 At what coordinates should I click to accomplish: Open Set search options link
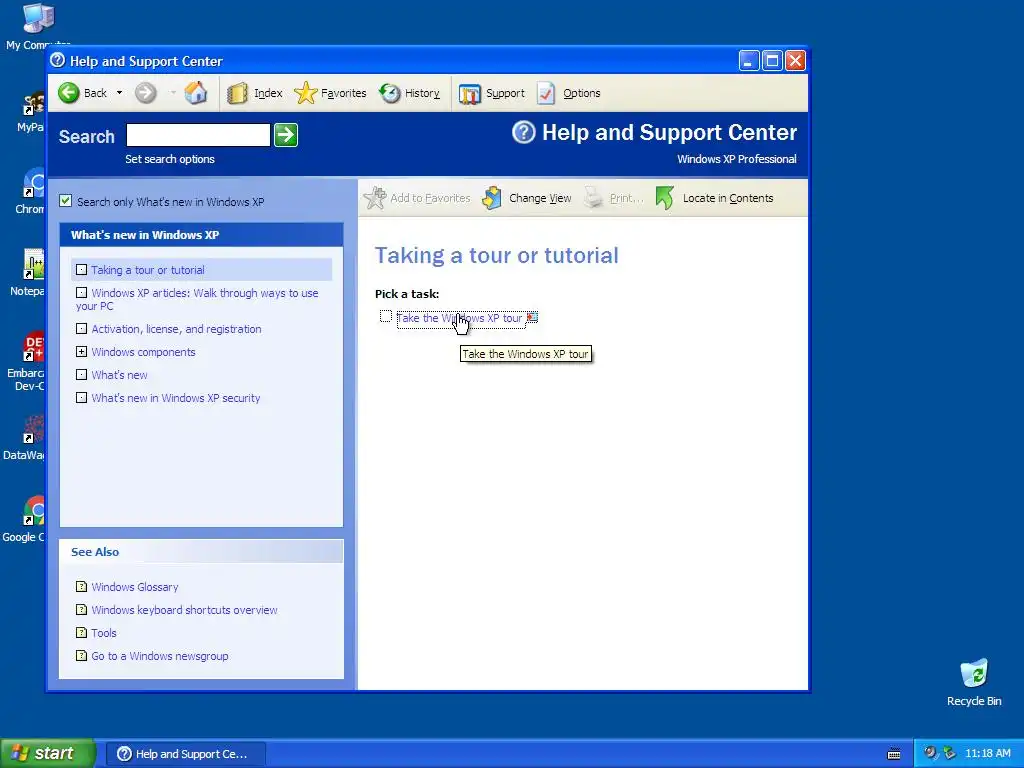170,159
